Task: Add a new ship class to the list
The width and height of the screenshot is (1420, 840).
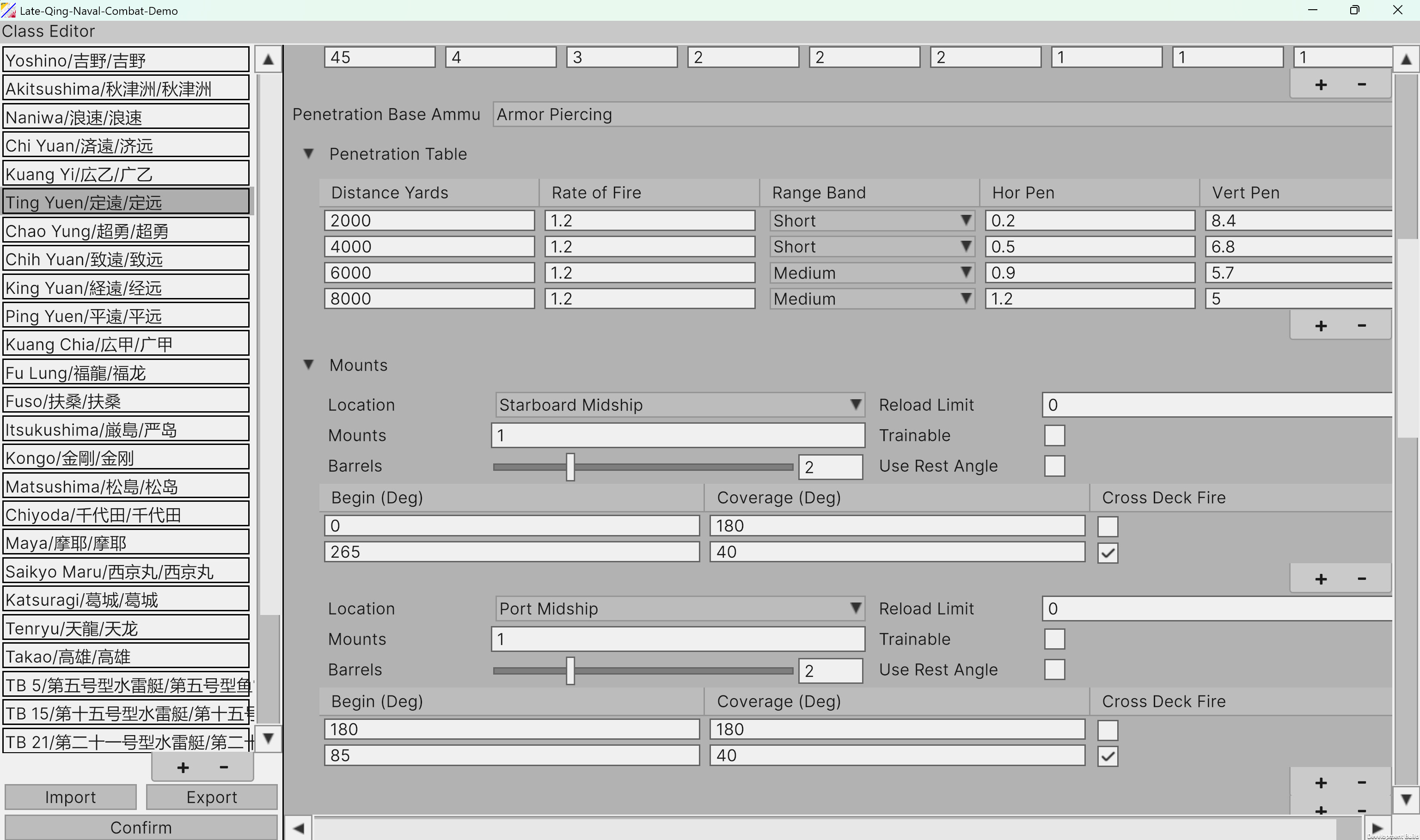Action: pyautogui.click(x=182, y=767)
